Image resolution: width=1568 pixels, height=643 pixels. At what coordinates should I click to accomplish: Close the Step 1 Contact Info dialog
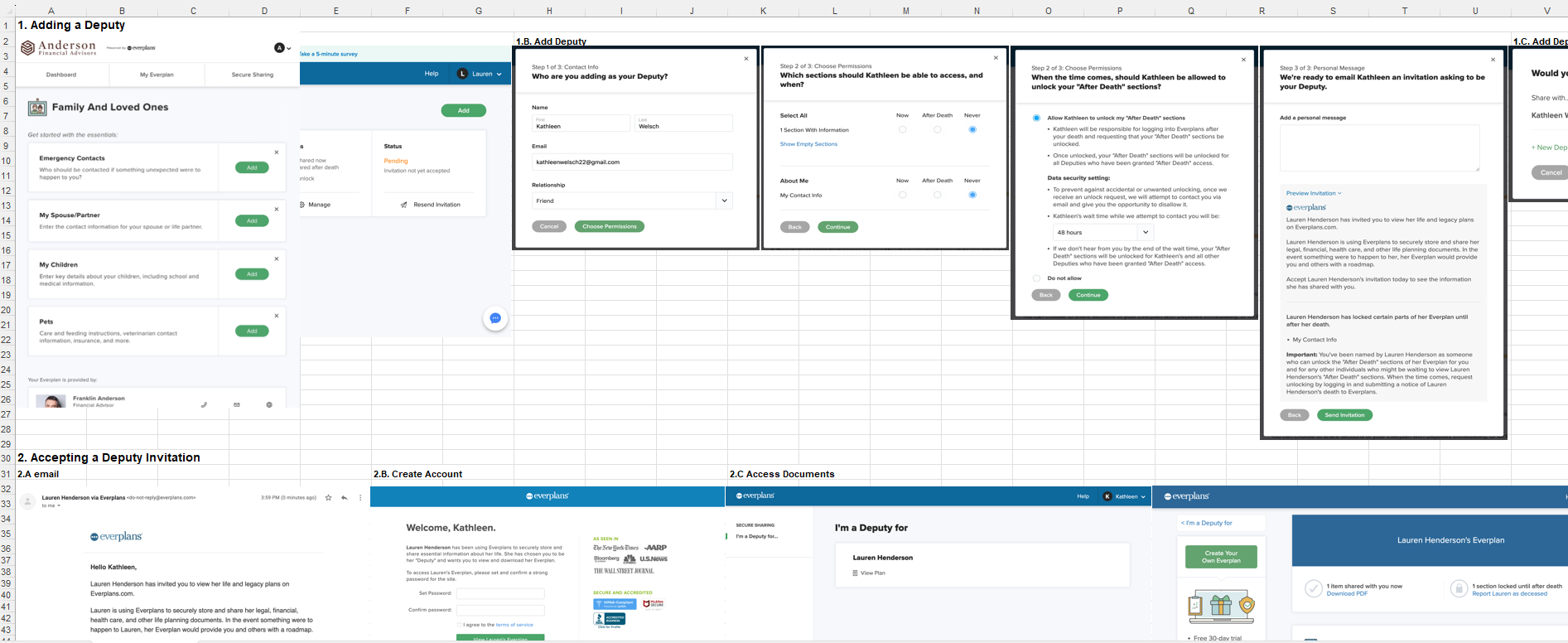[745, 59]
